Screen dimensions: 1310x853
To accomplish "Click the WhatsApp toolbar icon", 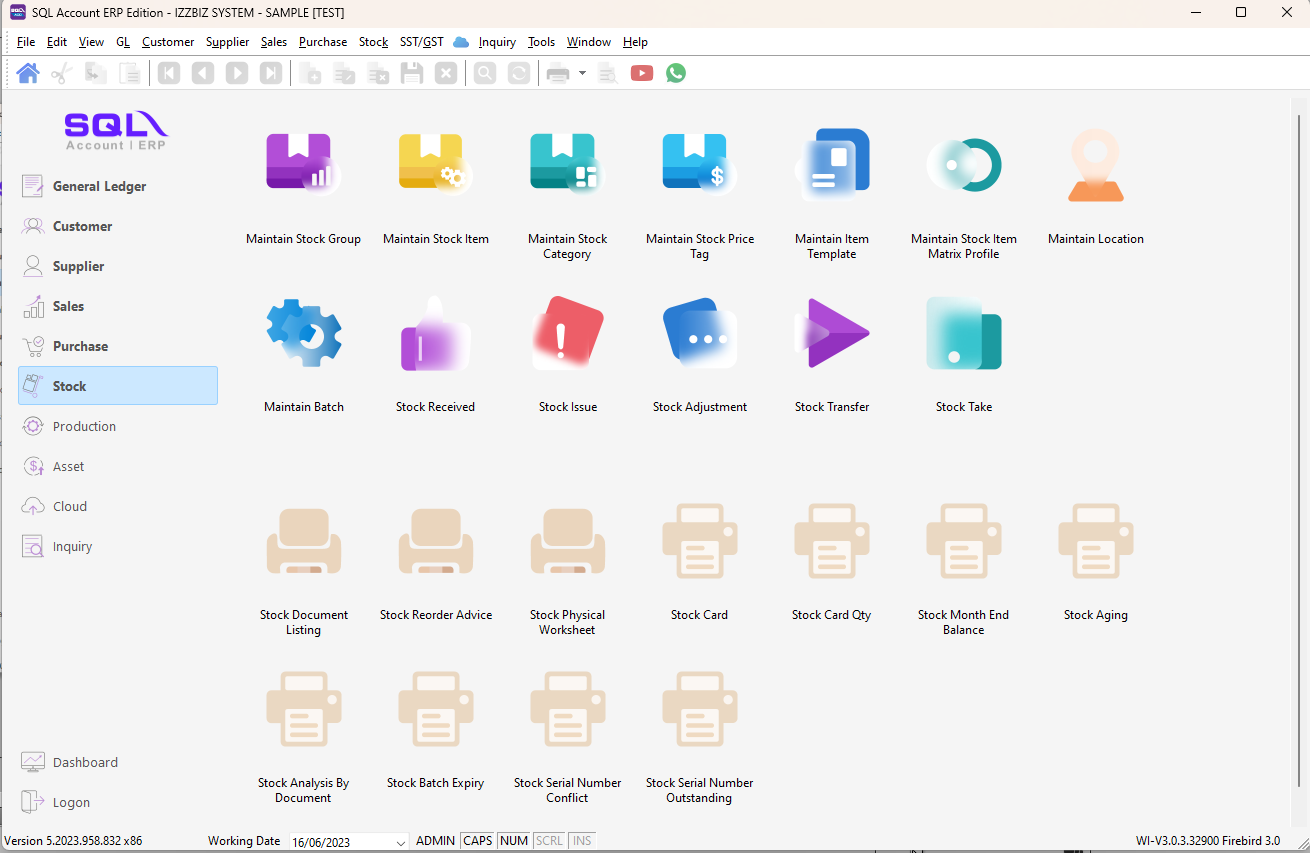I will tap(676, 73).
